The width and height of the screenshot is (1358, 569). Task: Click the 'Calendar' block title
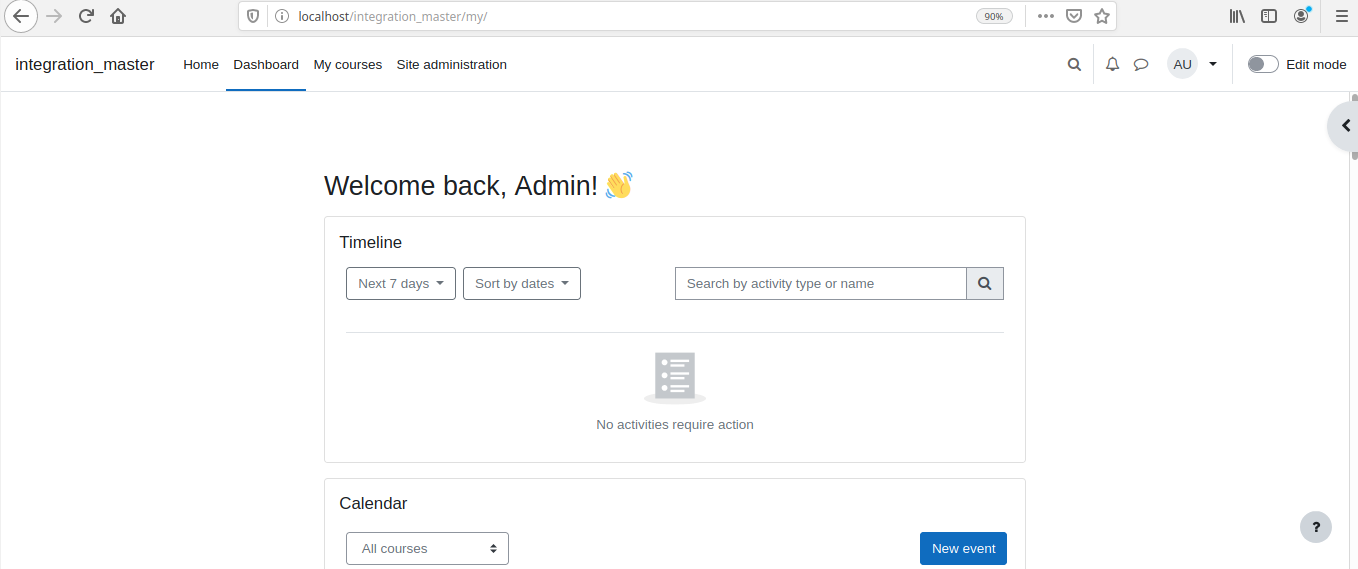(373, 503)
